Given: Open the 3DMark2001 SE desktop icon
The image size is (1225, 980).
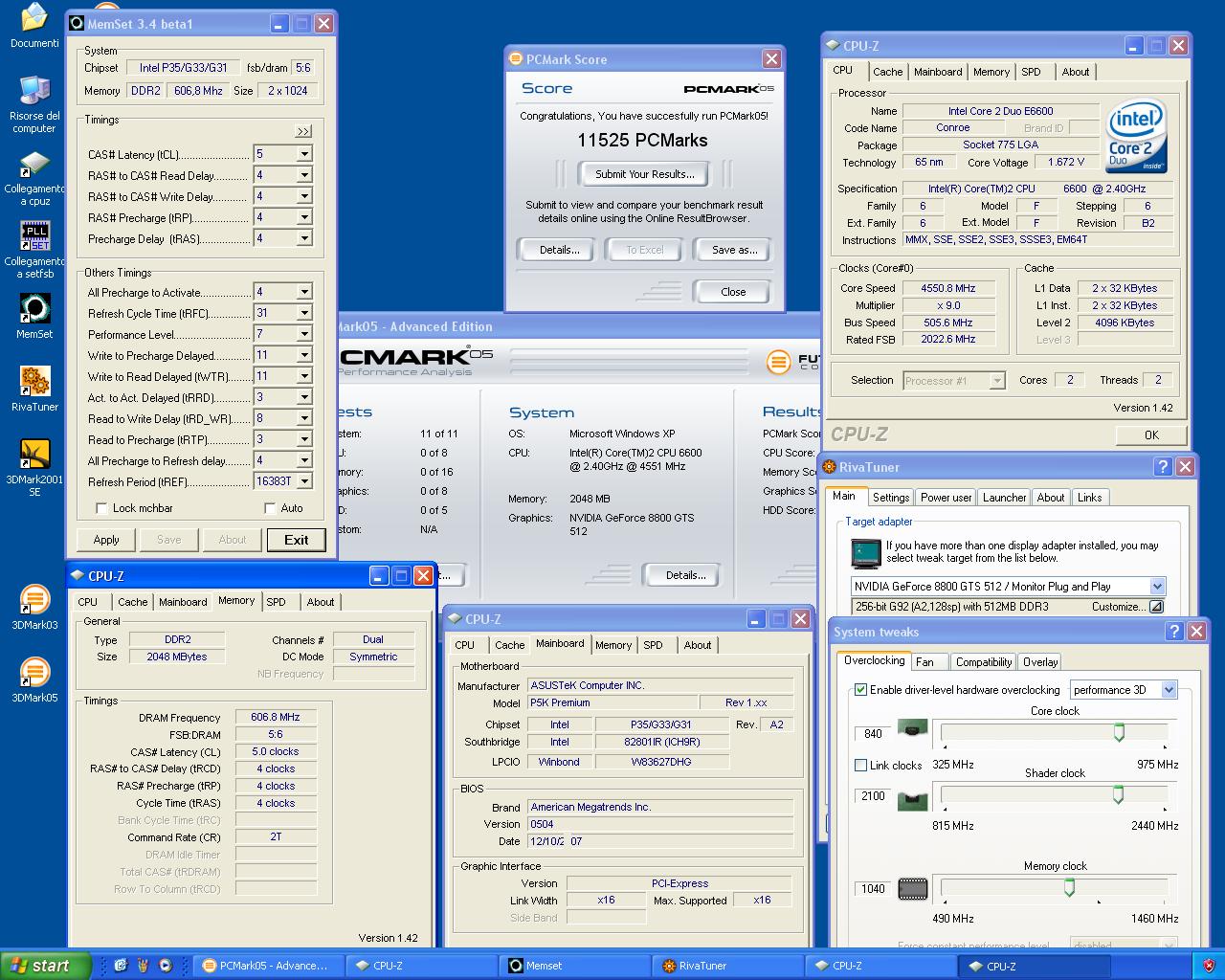Looking at the screenshot, I should [x=34, y=468].
